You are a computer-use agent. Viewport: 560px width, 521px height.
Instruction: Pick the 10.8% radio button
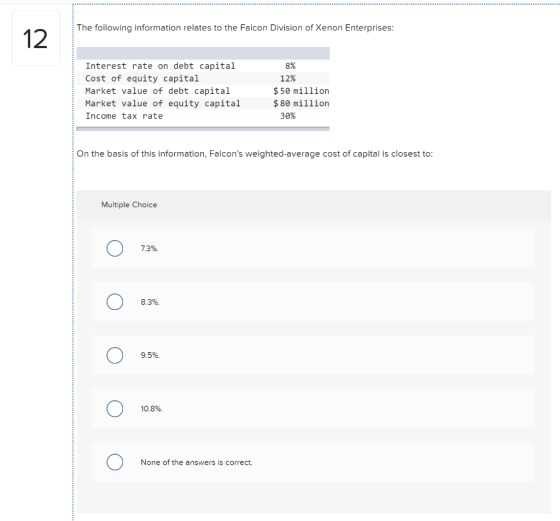115,409
